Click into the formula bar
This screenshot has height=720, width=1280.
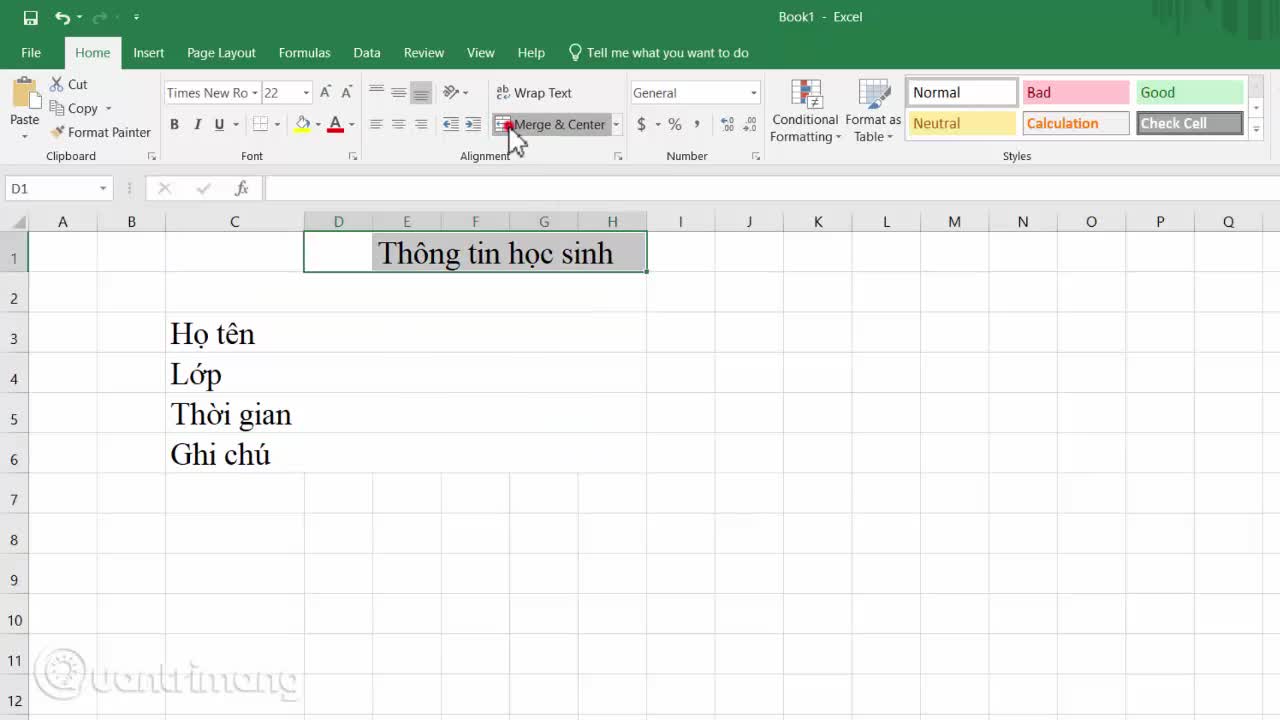coord(770,188)
